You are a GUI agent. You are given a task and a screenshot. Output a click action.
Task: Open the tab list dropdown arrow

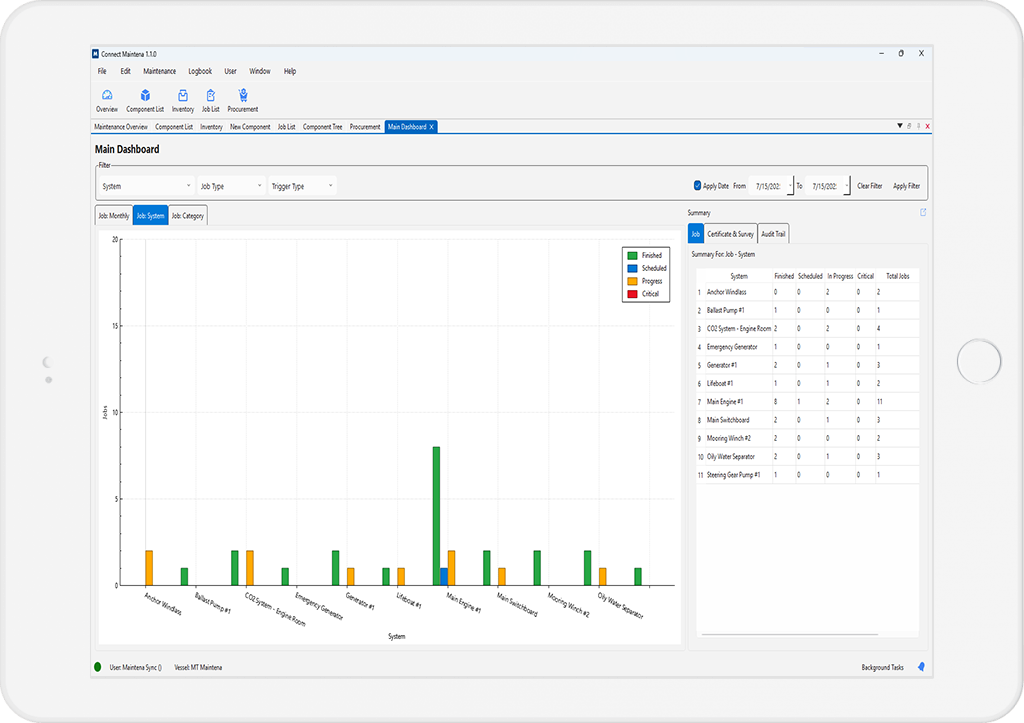[899, 125]
